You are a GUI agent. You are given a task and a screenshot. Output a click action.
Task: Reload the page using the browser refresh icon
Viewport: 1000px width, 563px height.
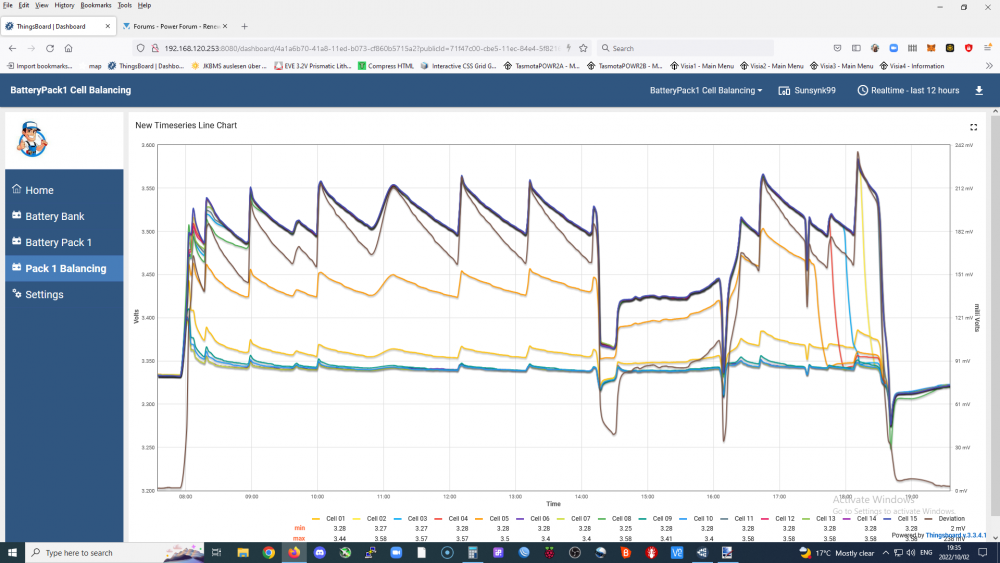(50, 48)
